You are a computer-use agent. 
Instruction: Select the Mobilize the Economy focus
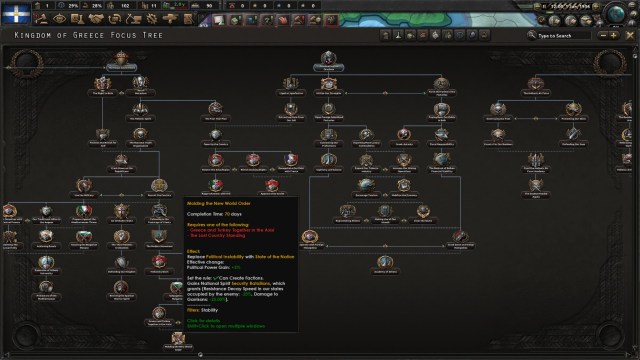point(404,189)
